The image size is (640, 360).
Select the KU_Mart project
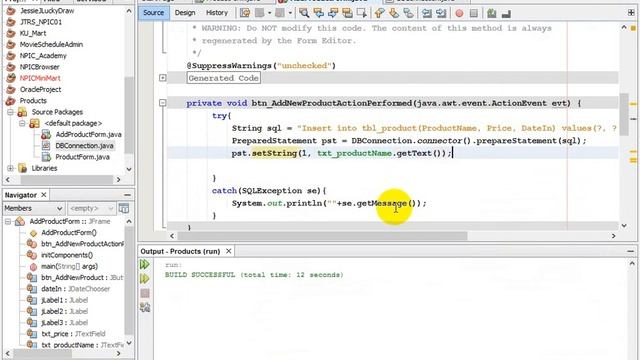[33, 33]
